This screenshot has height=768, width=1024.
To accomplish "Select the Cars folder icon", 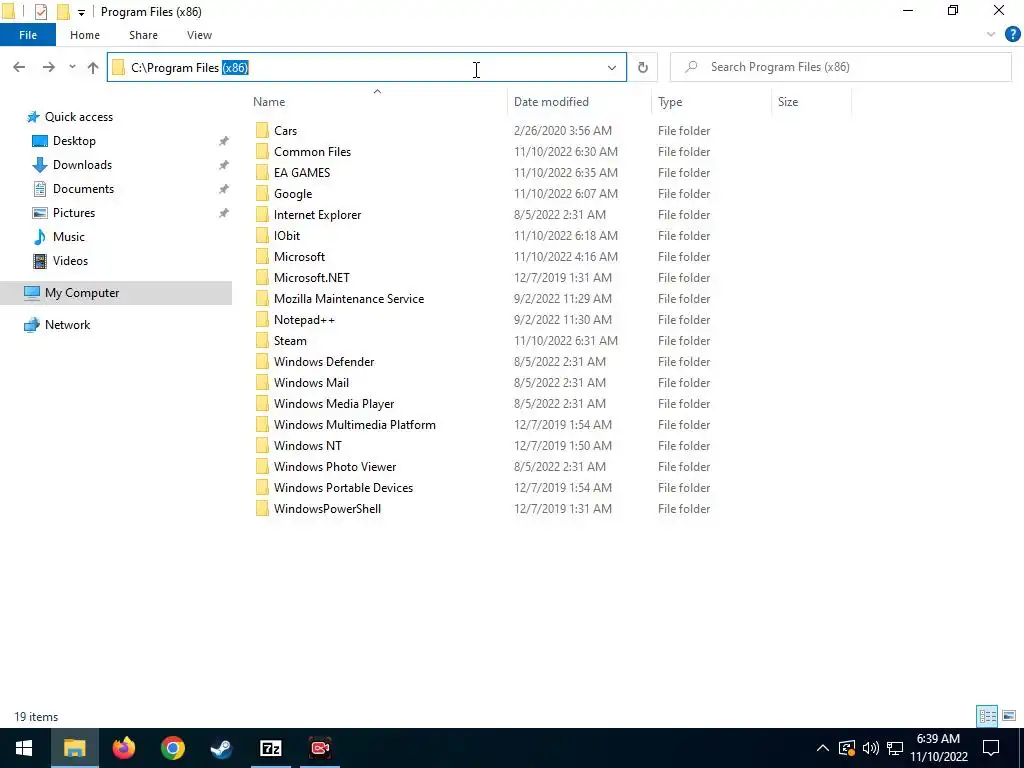I will 262,131.
